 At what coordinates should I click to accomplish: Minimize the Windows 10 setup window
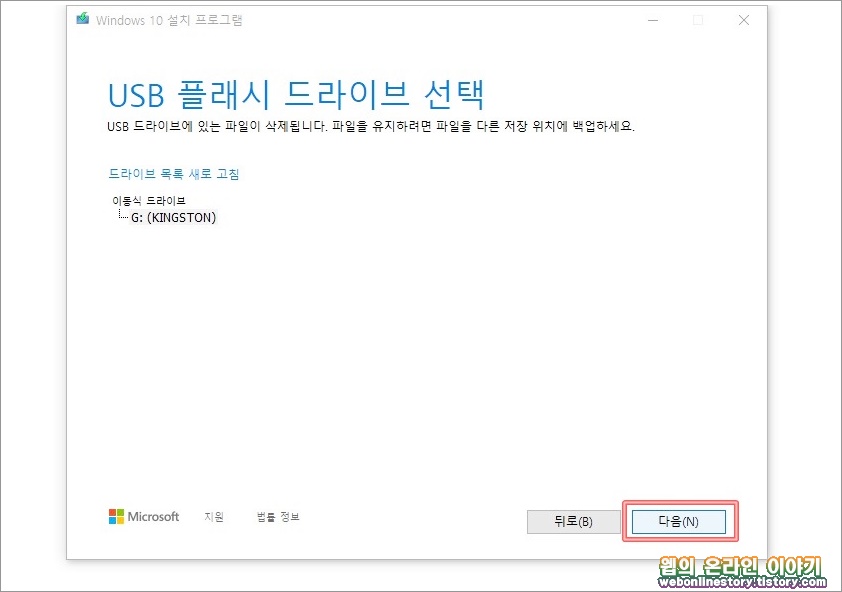tap(653, 20)
